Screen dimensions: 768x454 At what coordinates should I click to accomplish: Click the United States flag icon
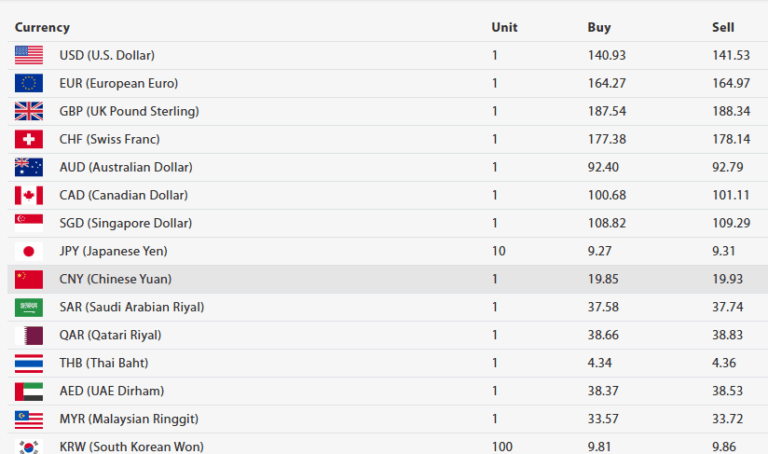pyautogui.click(x=29, y=55)
